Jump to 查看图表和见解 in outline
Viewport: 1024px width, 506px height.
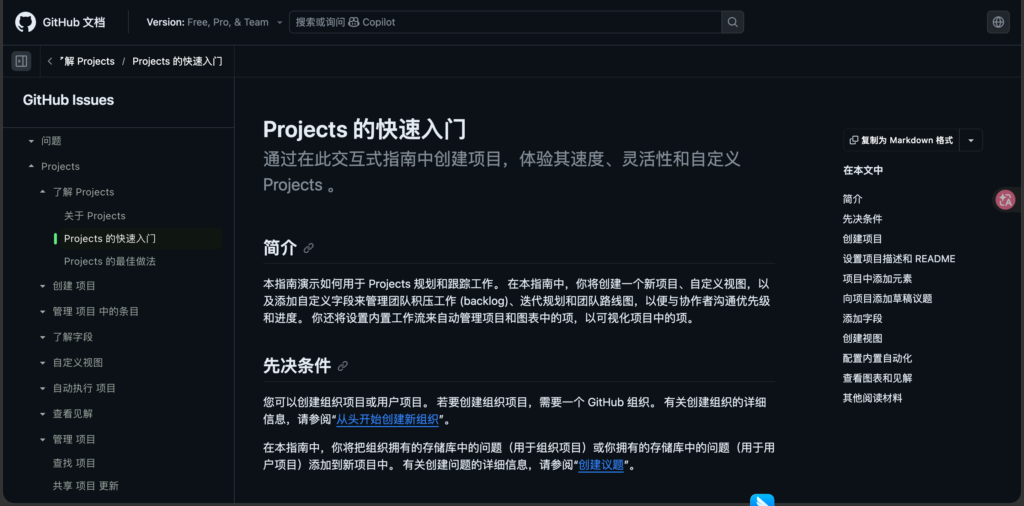click(x=877, y=378)
